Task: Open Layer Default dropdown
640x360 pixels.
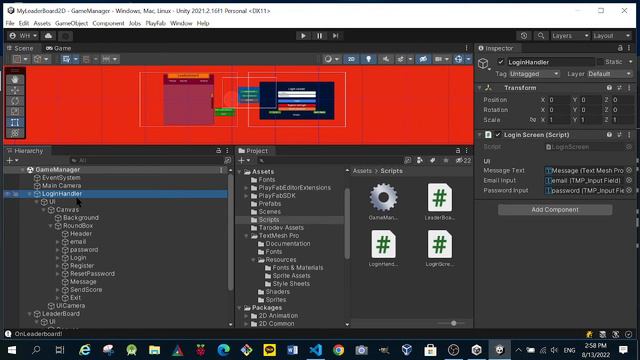Action: point(610,74)
